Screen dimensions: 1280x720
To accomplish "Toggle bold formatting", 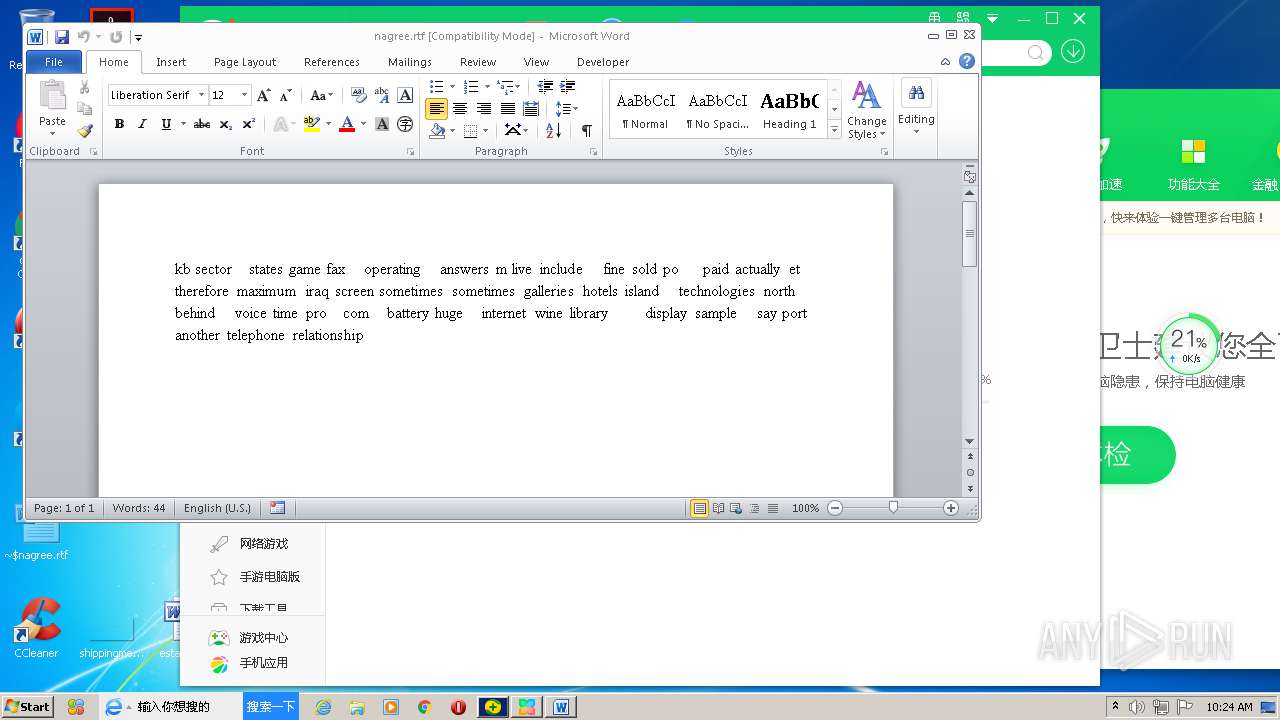I will coord(119,124).
